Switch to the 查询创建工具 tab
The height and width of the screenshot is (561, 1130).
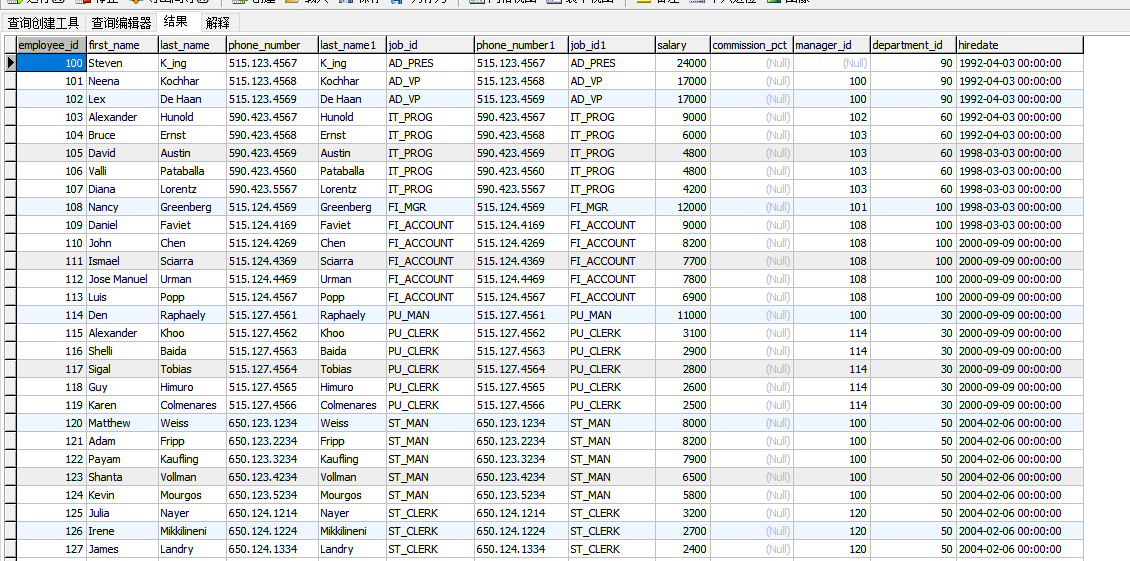[x=43, y=23]
